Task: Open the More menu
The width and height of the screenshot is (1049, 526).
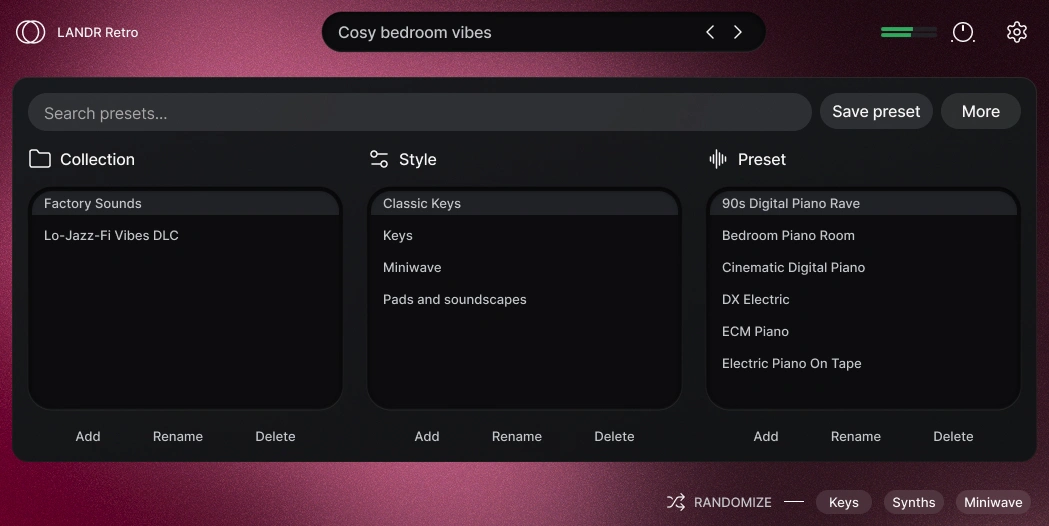Action: point(980,112)
